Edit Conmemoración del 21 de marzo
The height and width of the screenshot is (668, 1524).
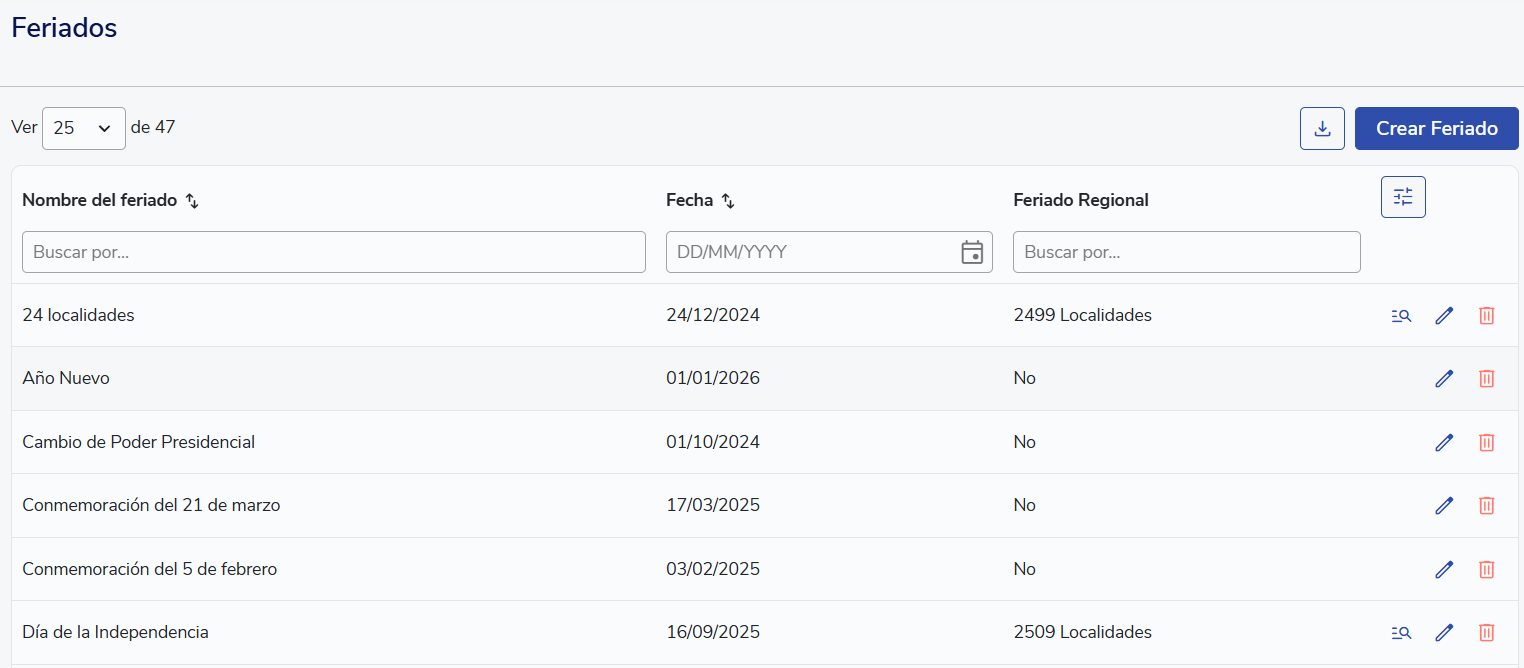point(1444,506)
